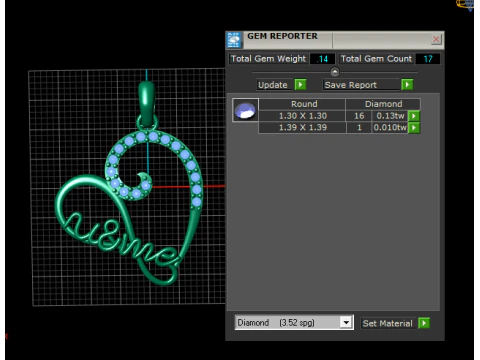Open the Diamond material dropdown
The width and height of the screenshot is (480, 360).
[346, 323]
